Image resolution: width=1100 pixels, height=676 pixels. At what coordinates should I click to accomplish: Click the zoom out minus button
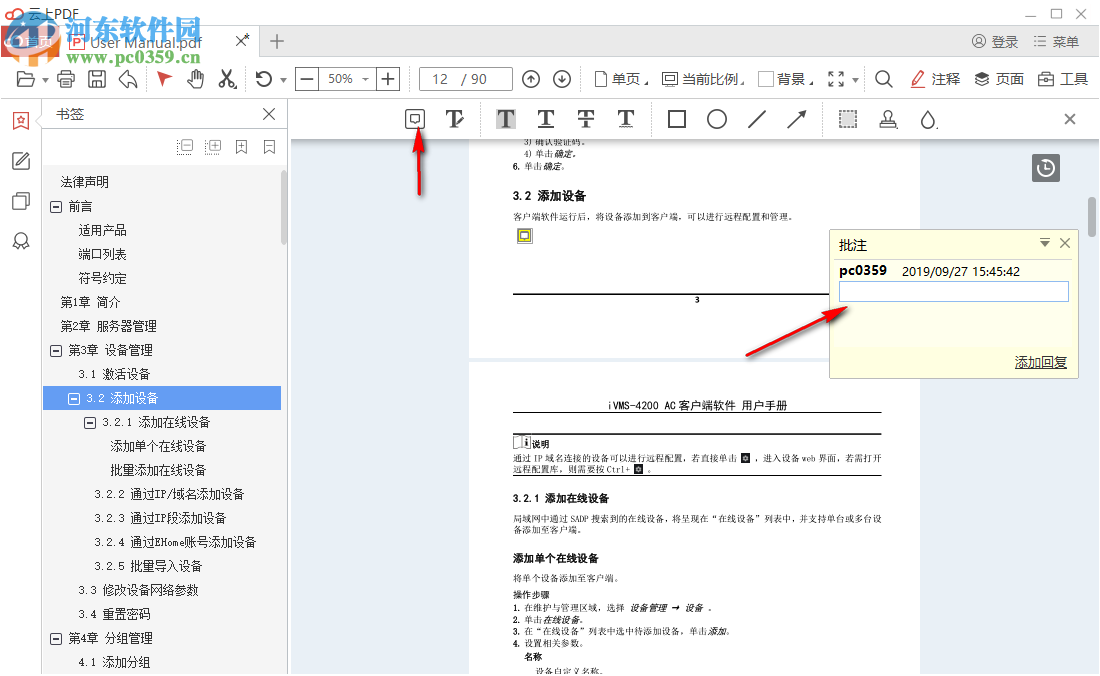point(307,78)
